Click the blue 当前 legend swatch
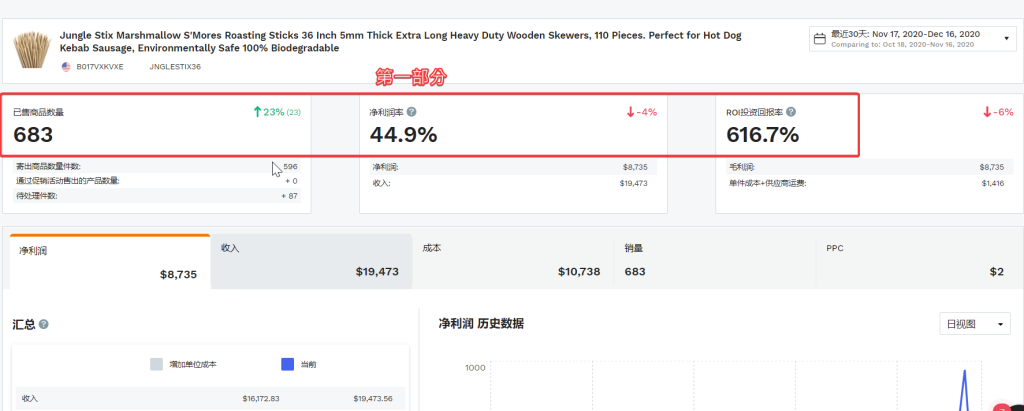Screen dimensions: 1024x411 [287, 364]
